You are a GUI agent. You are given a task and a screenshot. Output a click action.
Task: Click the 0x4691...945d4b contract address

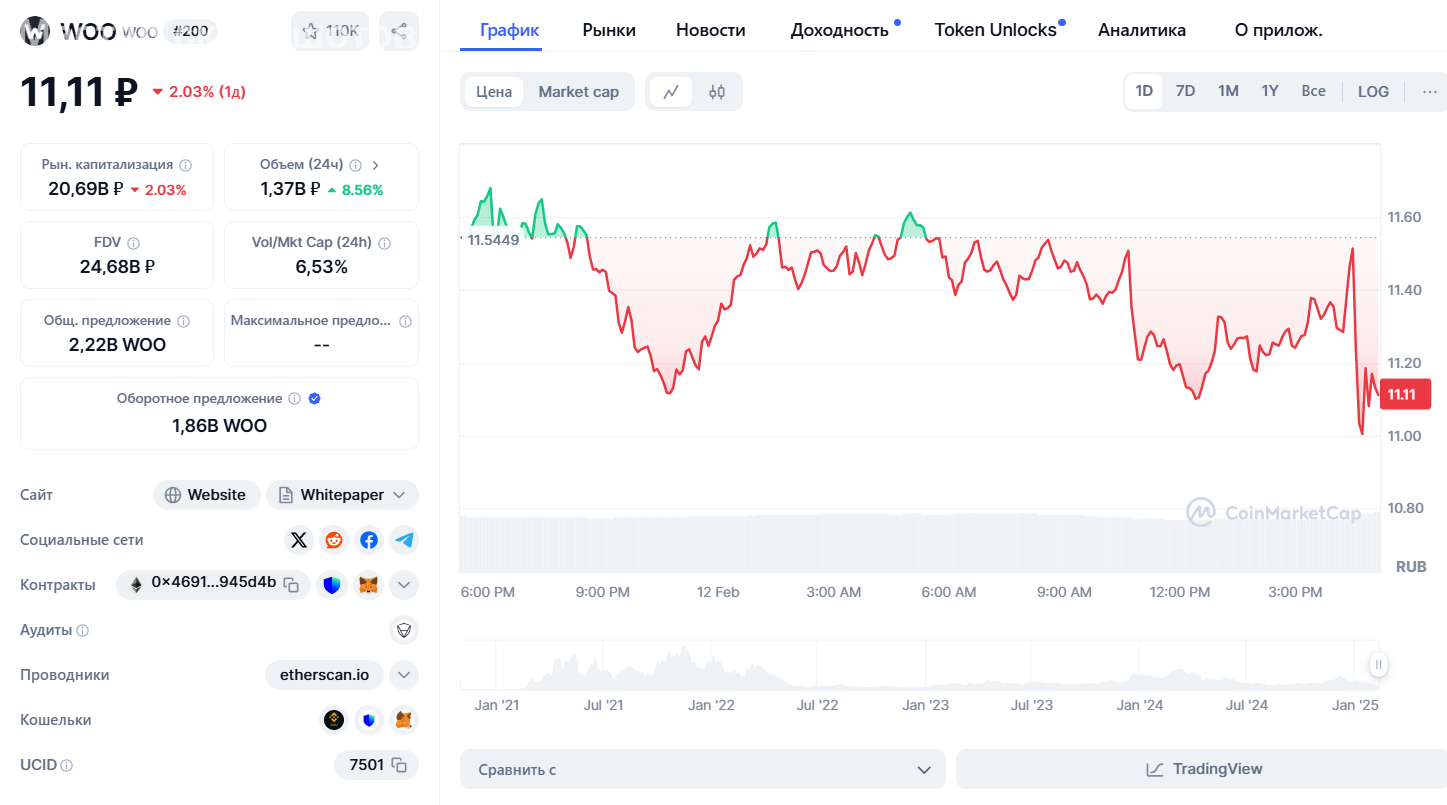point(213,583)
